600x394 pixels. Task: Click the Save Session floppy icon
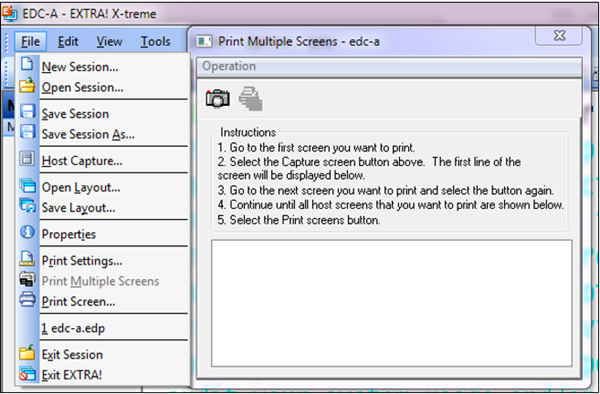click(28, 112)
